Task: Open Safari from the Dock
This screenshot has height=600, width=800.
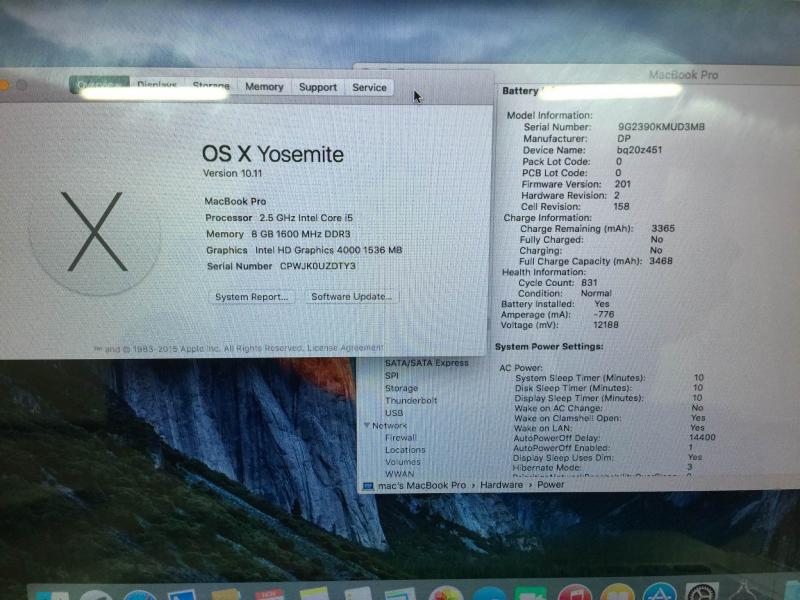Action: tap(139, 596)
